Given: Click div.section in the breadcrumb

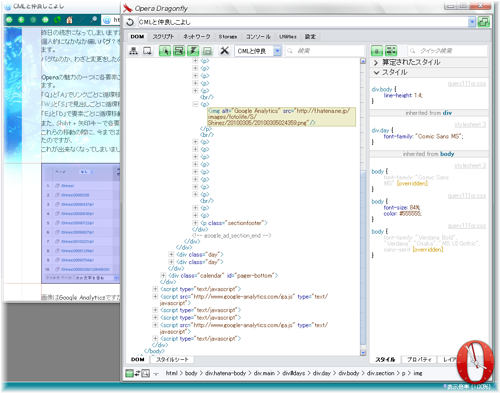Looking at the screenshot, I should click(380, 373).
